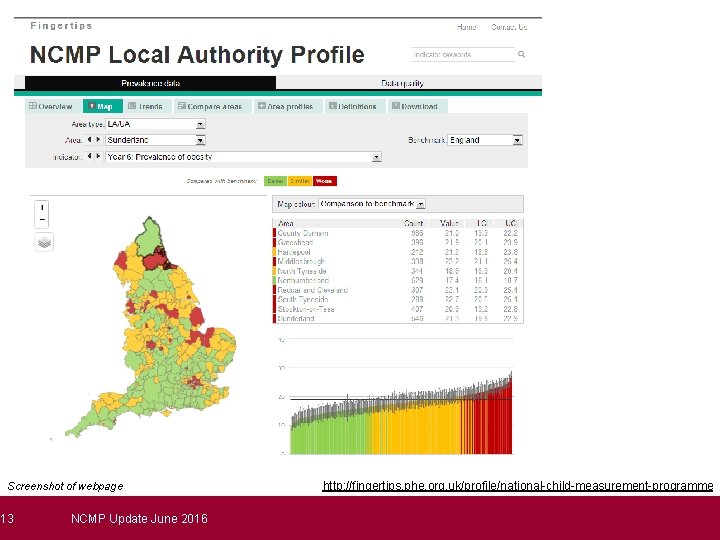Select North Tyneside row in table
Screen dimensions: 720x540
click(x=398, y=271)
